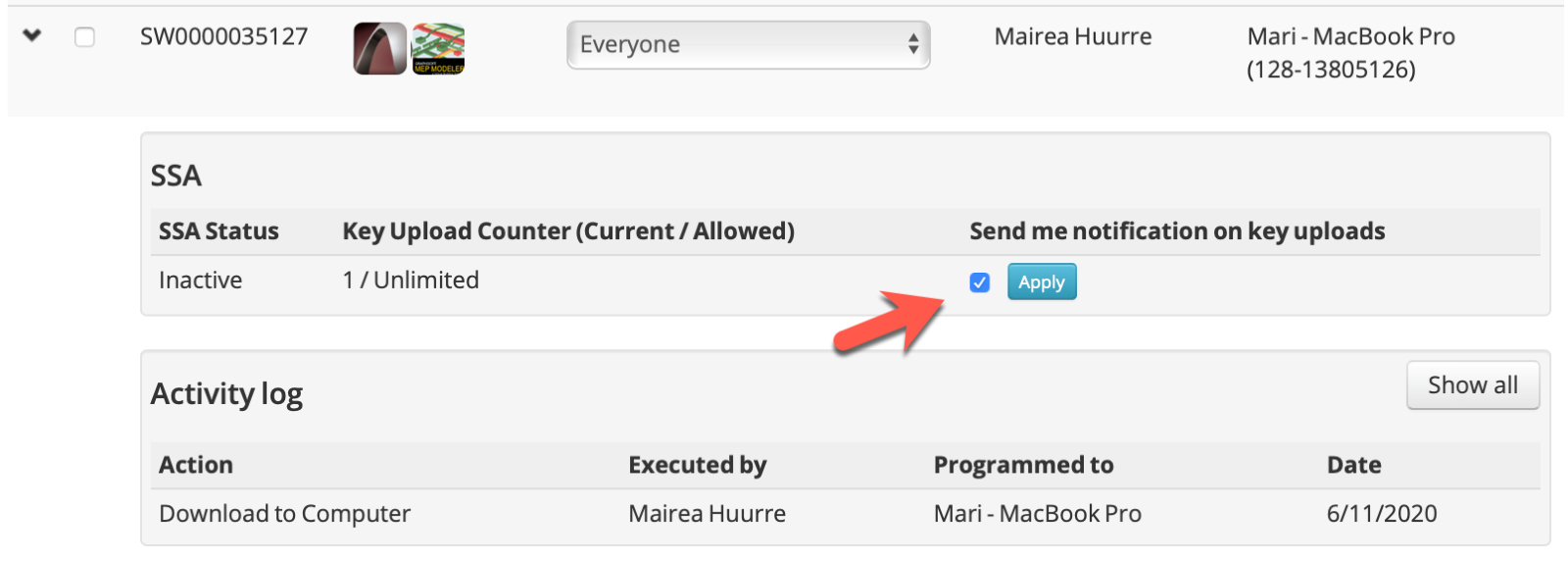
Task: Click the Executed by column header
Action: [x=697, y=465]
